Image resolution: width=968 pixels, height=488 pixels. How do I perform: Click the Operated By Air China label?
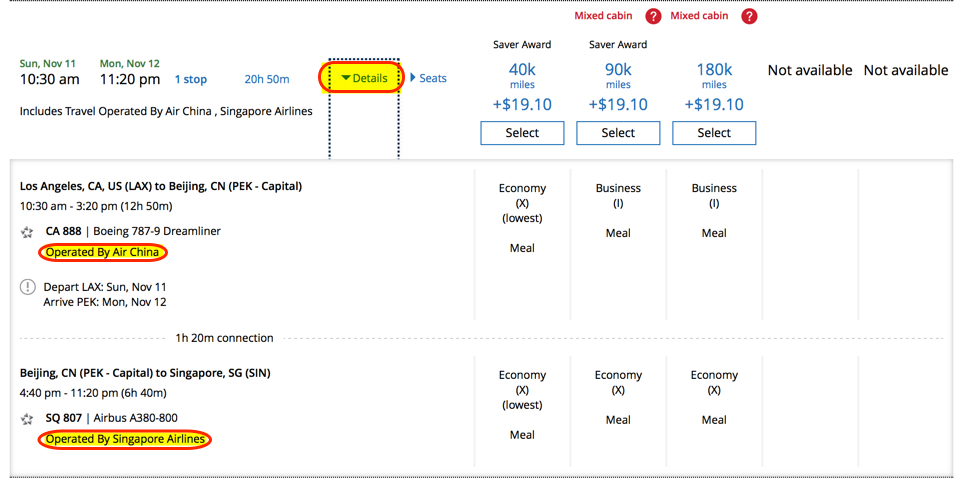tap(102, 252)
